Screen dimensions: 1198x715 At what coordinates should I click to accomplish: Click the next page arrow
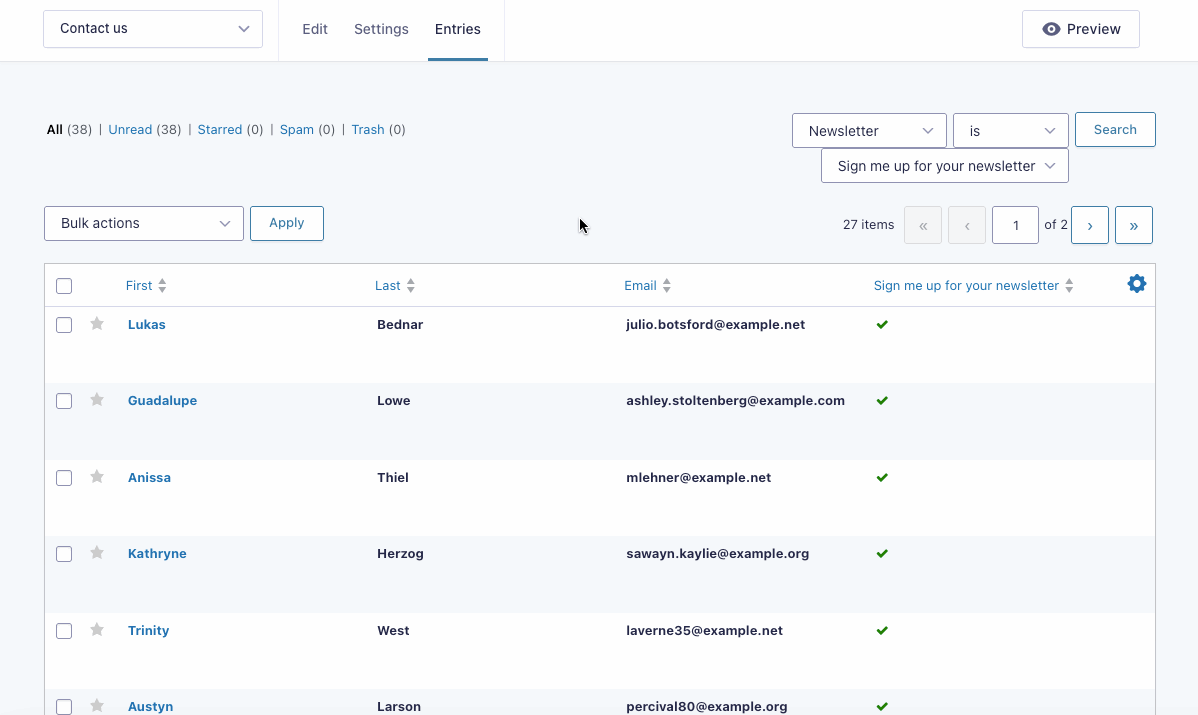pos(1089,224)
